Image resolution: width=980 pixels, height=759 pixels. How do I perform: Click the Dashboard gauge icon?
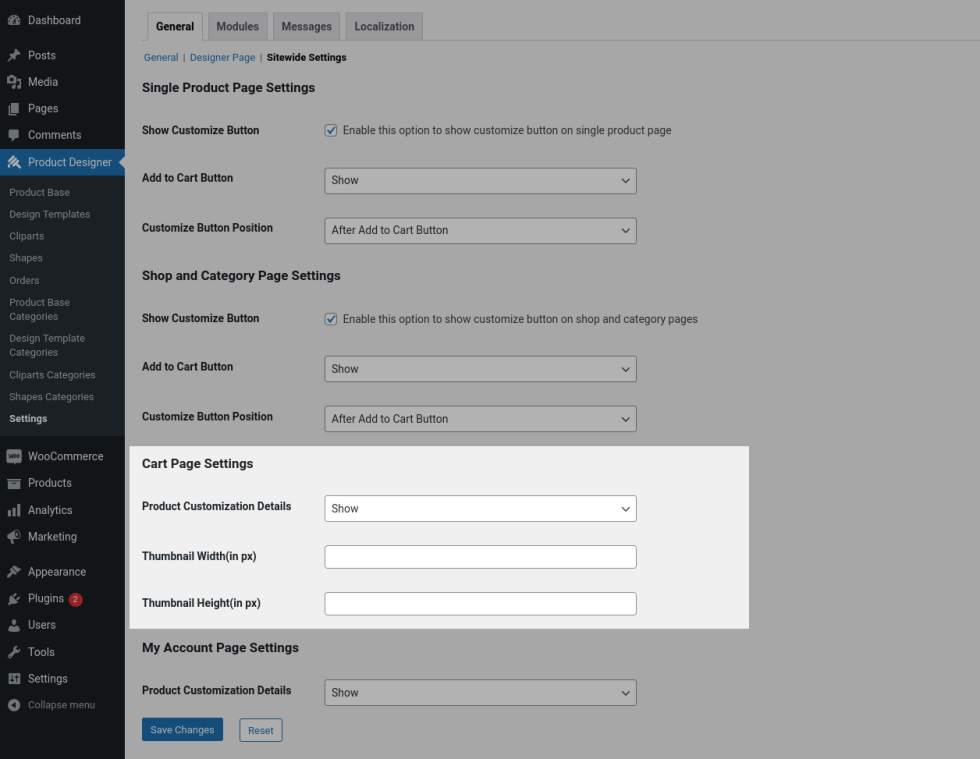[x=14, y=20]
